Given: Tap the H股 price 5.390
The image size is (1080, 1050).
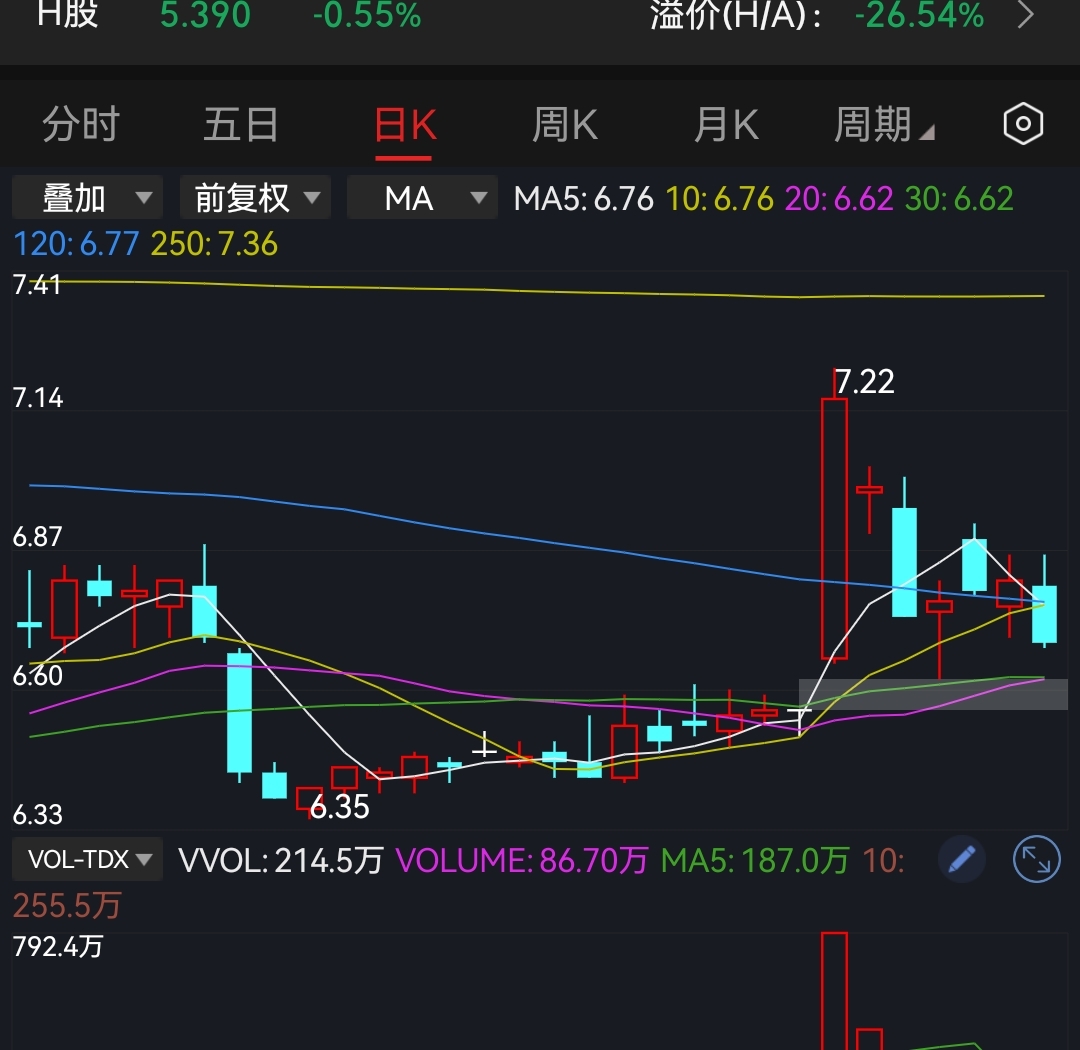Looking at the screenshot, I should click(x=205, y=14).
